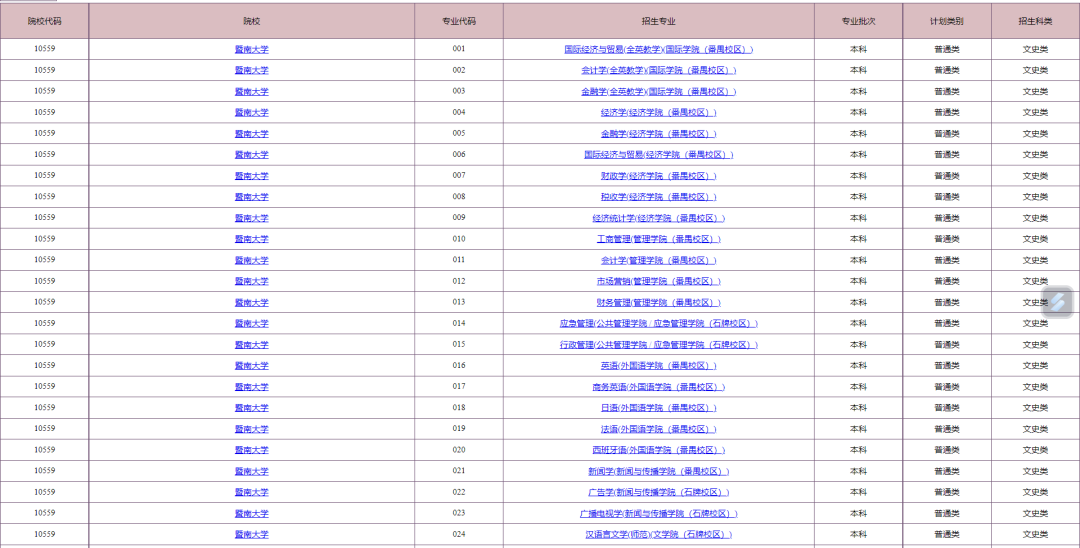Open 暨南大学 link in row 001
This screenshot has height=548, width=1080.
251,50
